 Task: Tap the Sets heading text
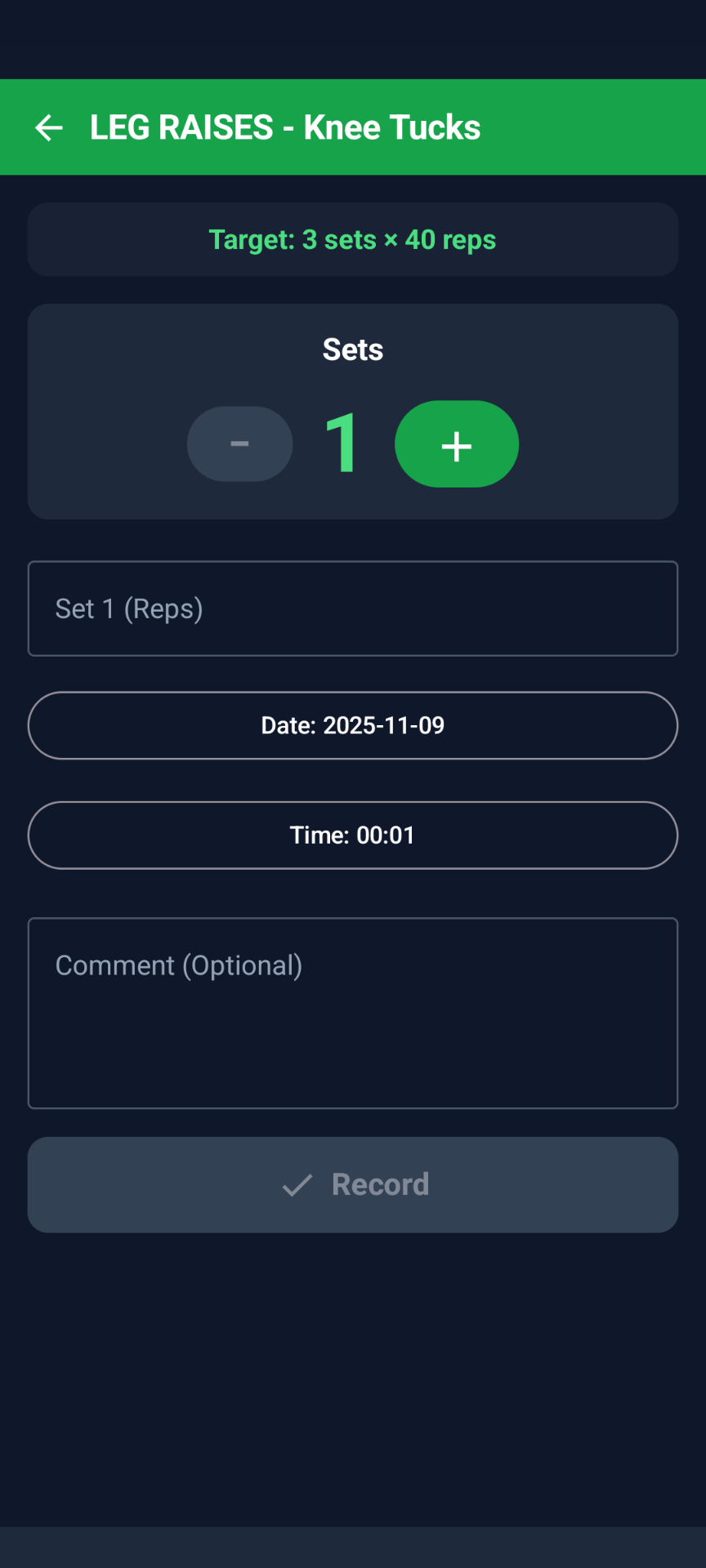click(x=353, y=350)
